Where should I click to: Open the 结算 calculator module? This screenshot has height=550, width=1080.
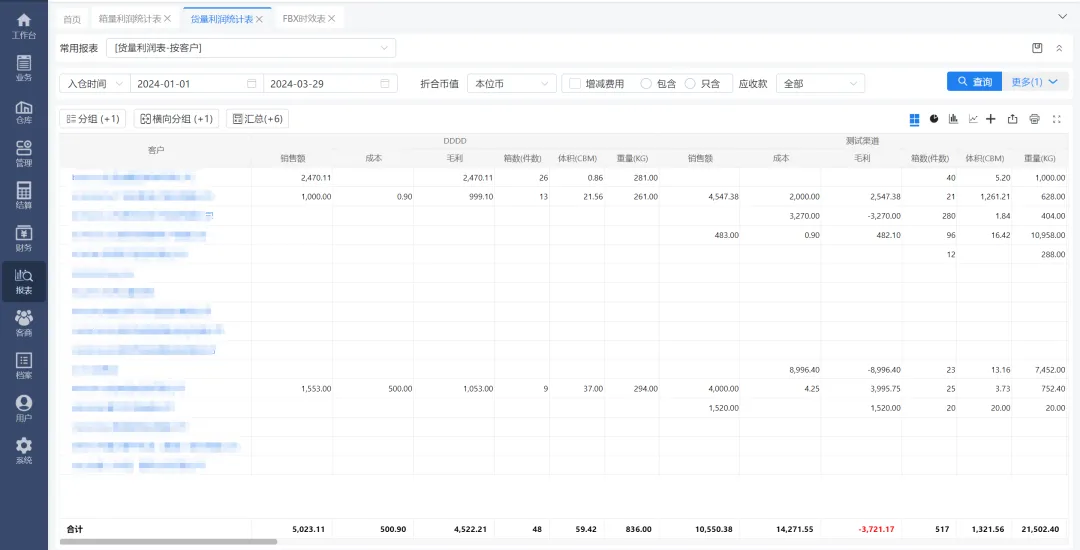click(23, 196)
